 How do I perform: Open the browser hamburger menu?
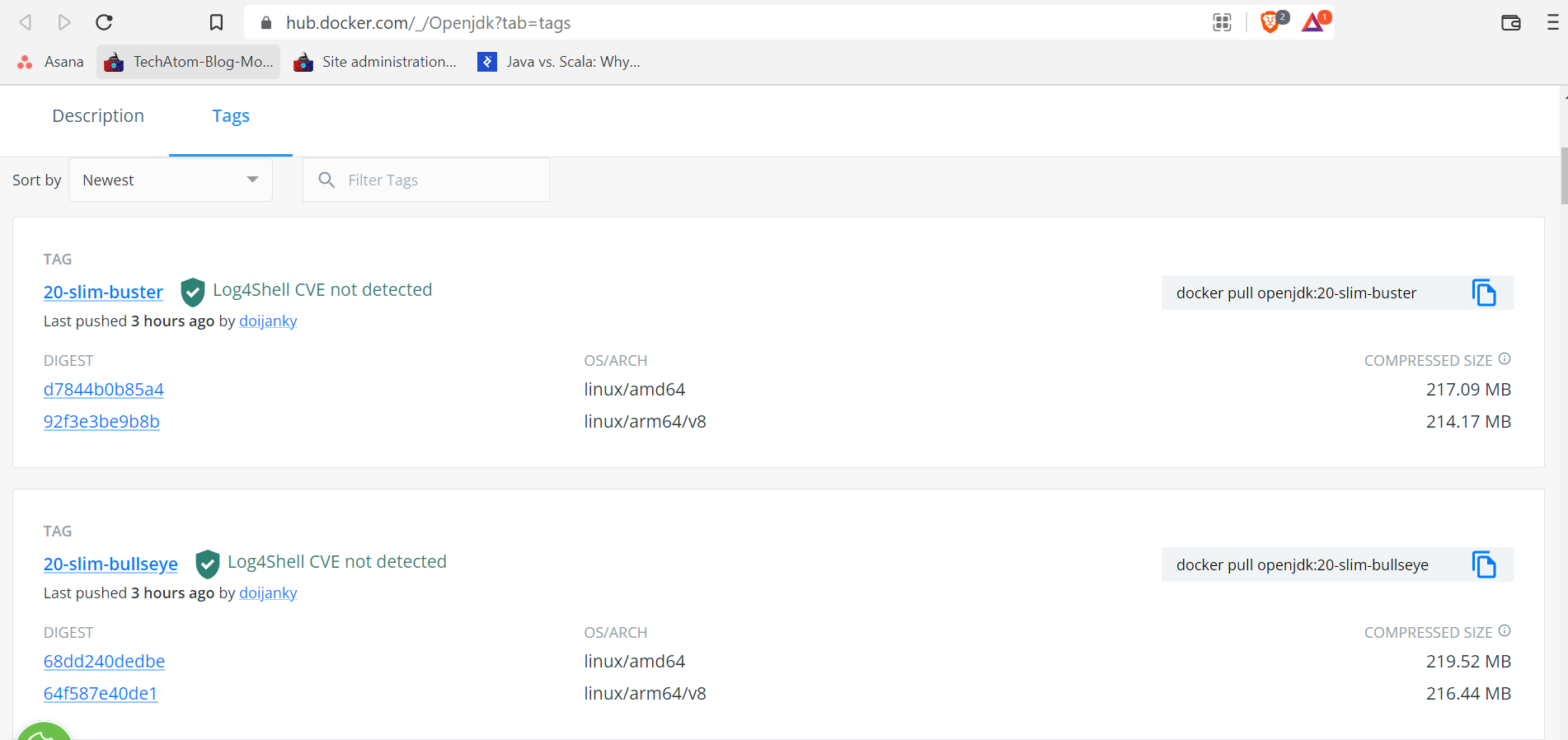pos(1552,22)
